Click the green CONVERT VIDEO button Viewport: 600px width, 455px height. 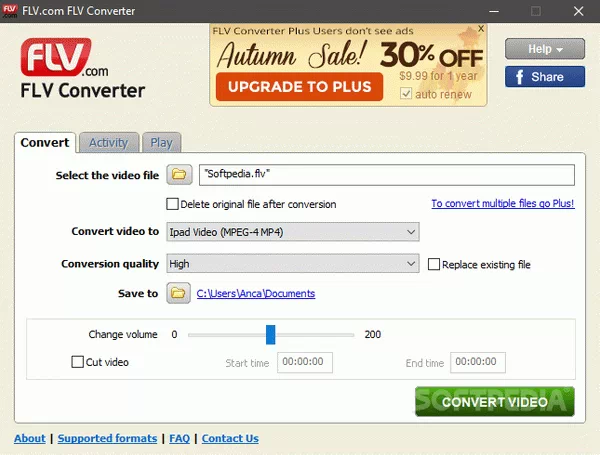click(495, 402)
